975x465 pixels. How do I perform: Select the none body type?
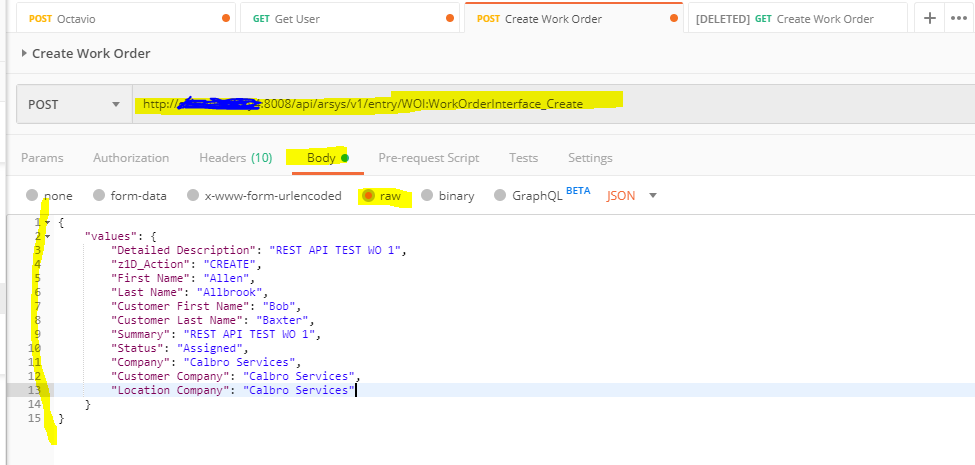click(x=33, y=196)
